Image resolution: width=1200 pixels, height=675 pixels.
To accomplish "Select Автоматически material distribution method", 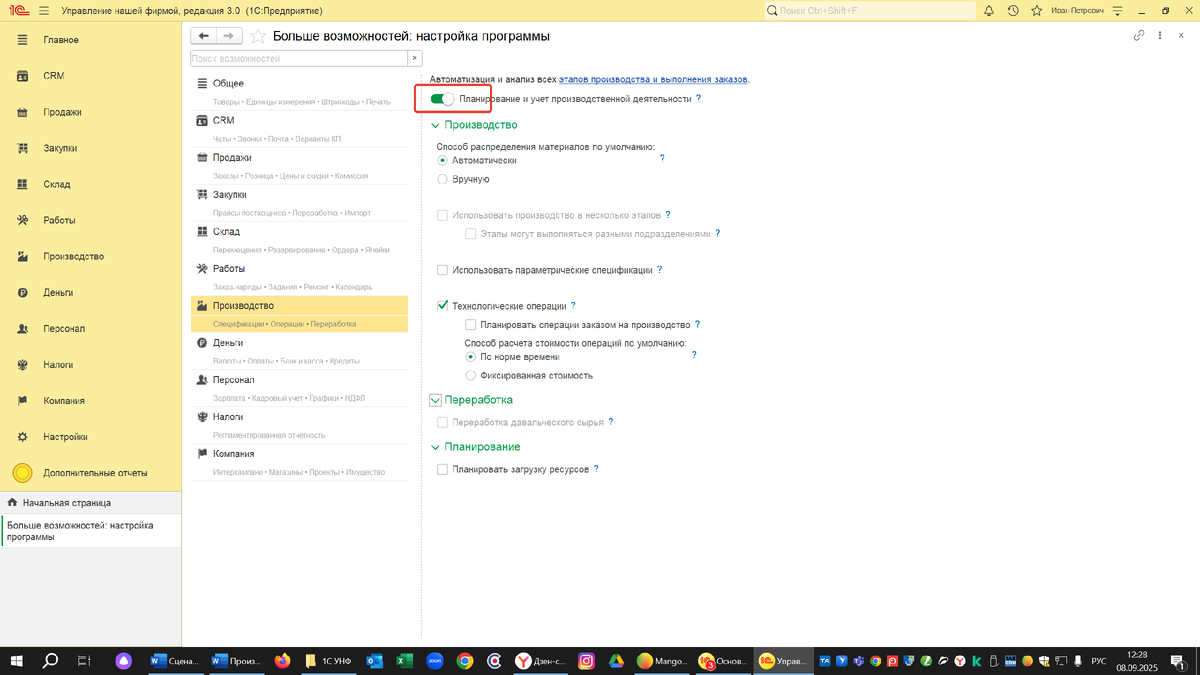I will click(x=443, y=160).
